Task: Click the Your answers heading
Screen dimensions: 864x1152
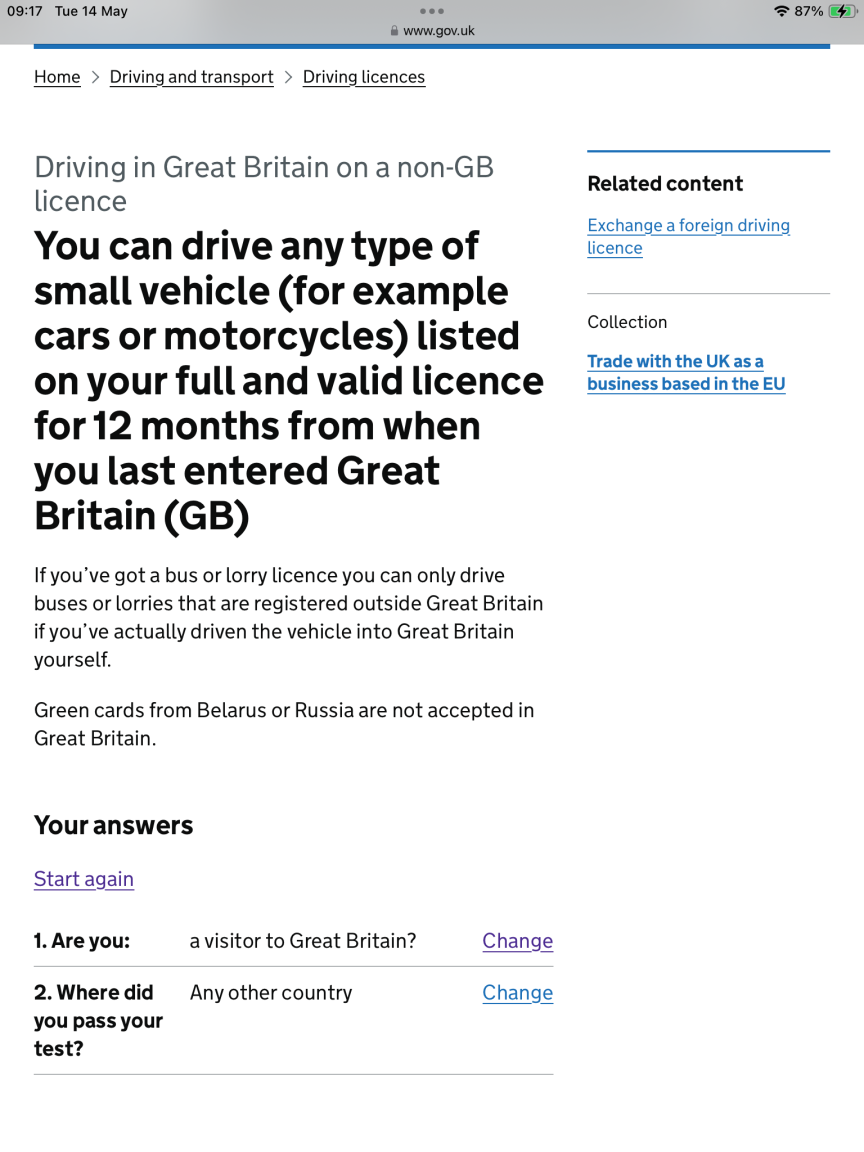Action: point(113,825)
